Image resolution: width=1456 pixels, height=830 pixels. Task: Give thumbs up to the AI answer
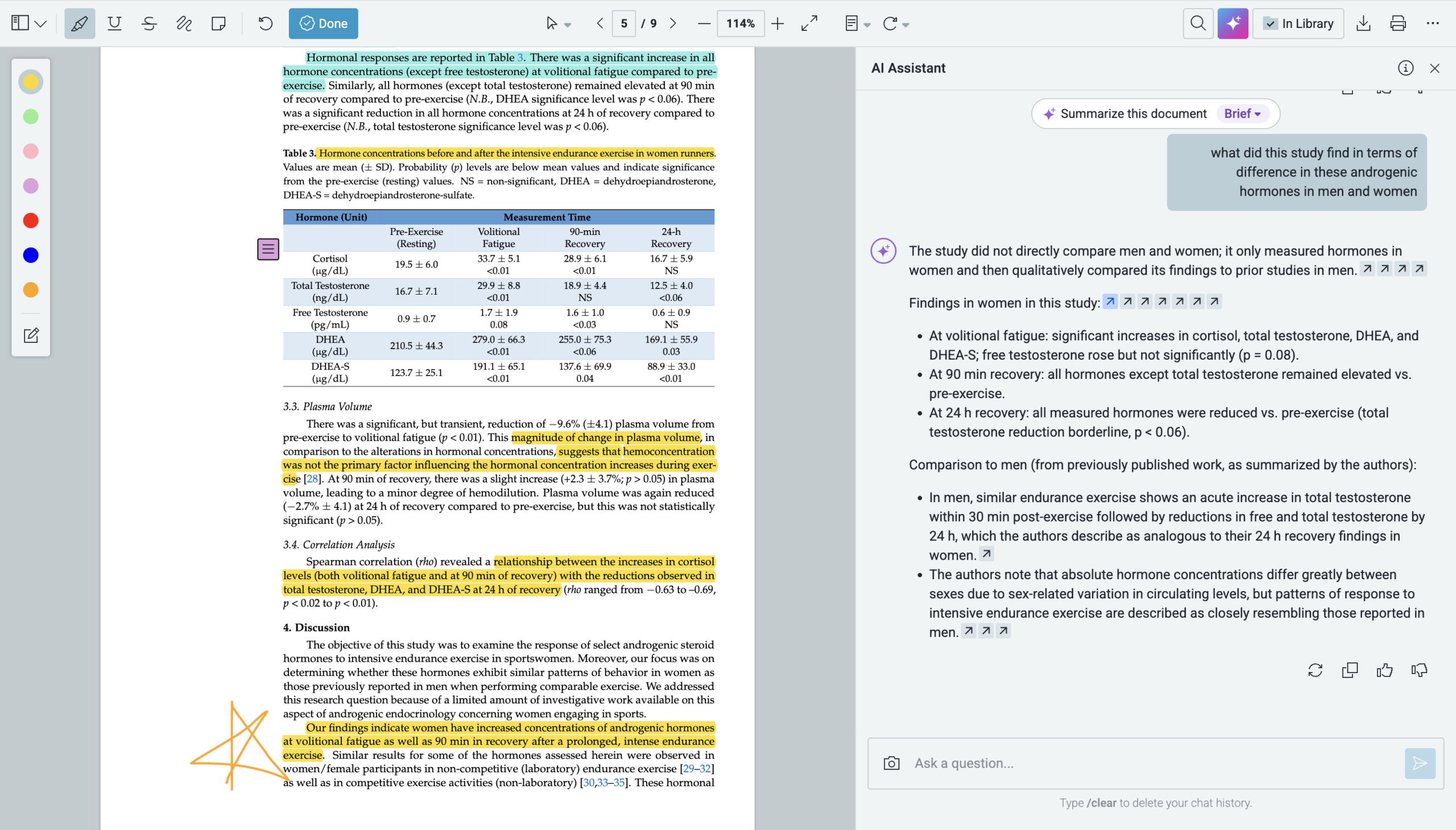click(1385, 670)
